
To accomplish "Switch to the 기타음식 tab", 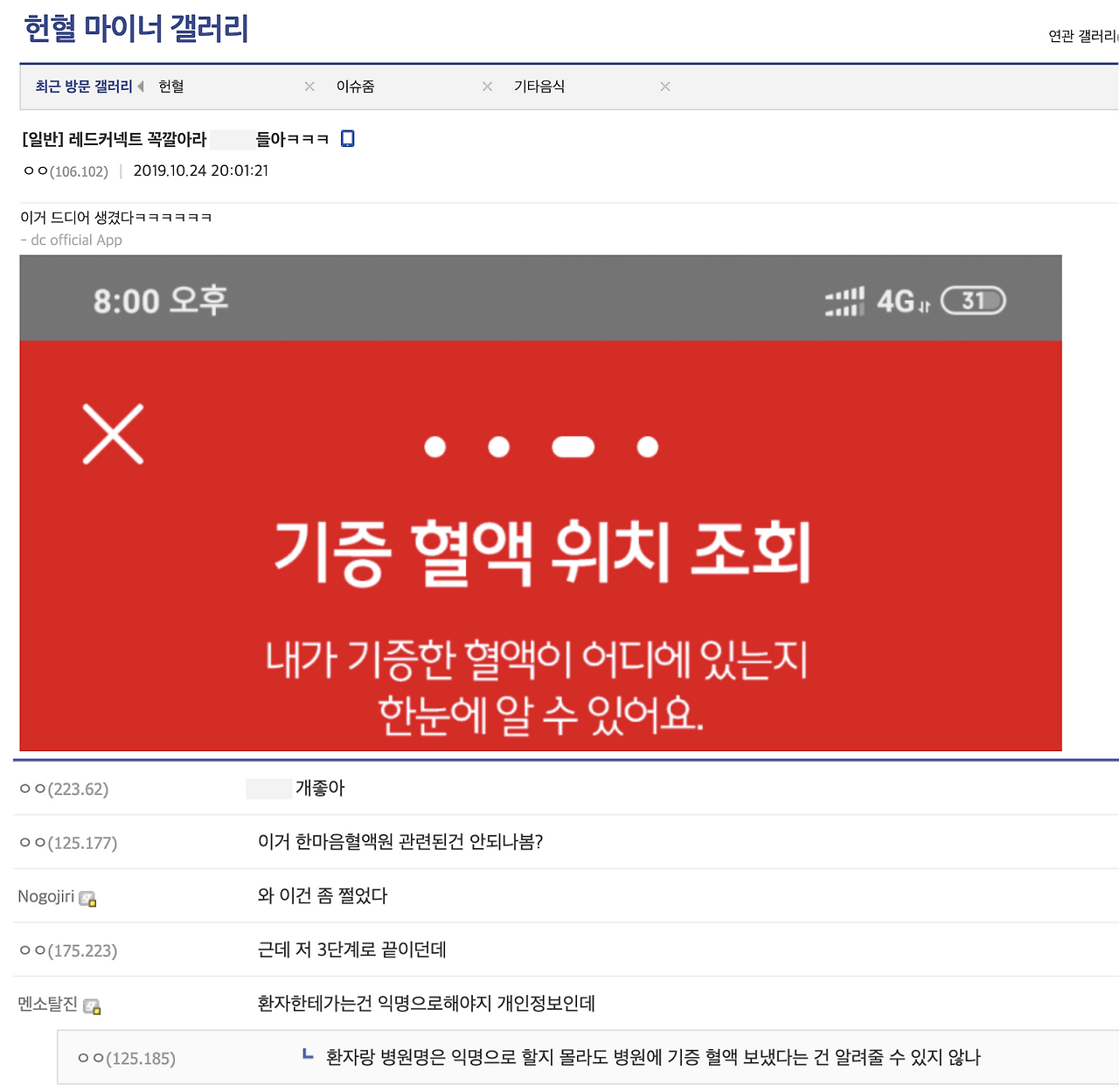I will click(x=539, y=87).
